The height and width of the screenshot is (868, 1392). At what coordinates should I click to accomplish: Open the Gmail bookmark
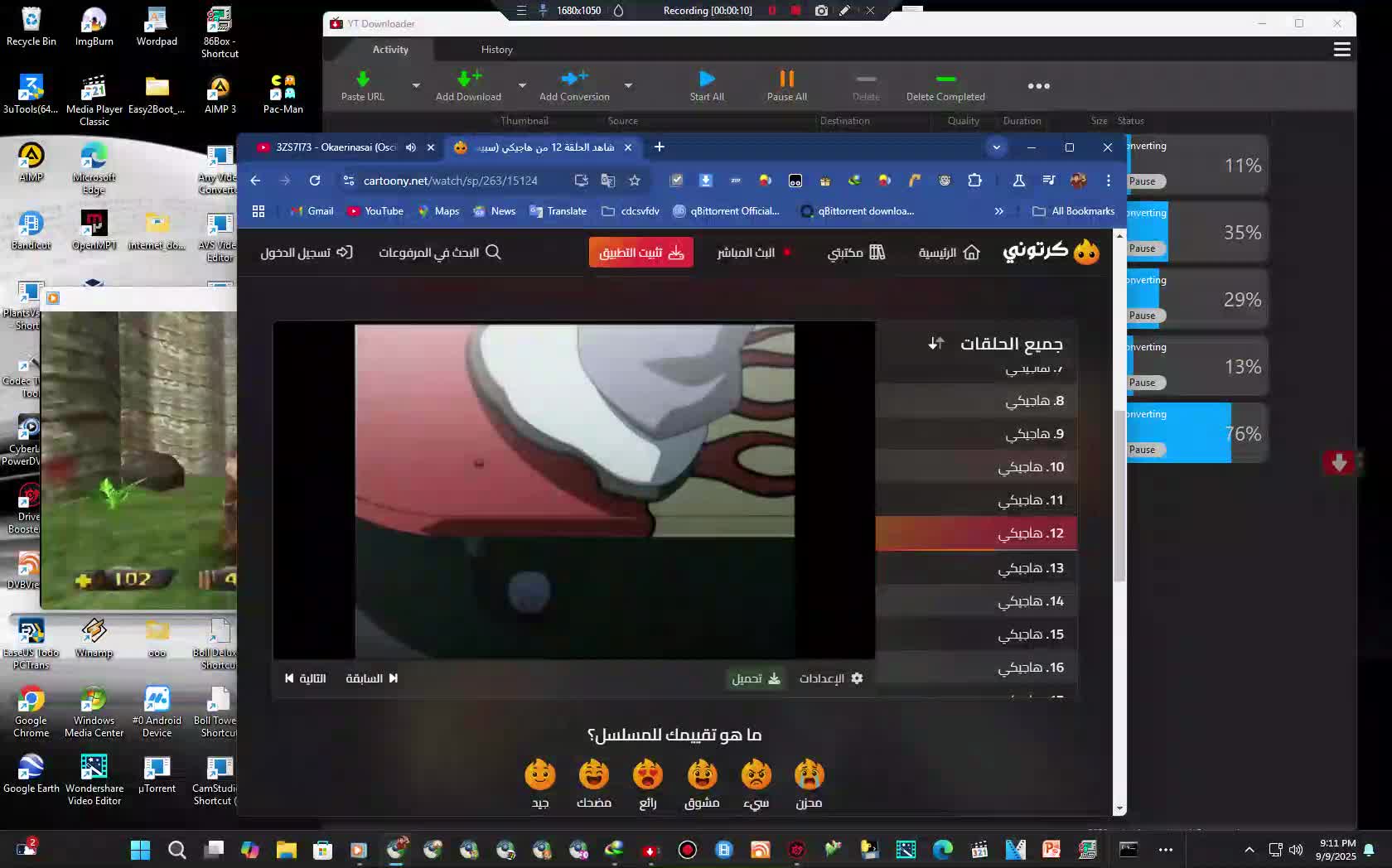coord(312,211)
